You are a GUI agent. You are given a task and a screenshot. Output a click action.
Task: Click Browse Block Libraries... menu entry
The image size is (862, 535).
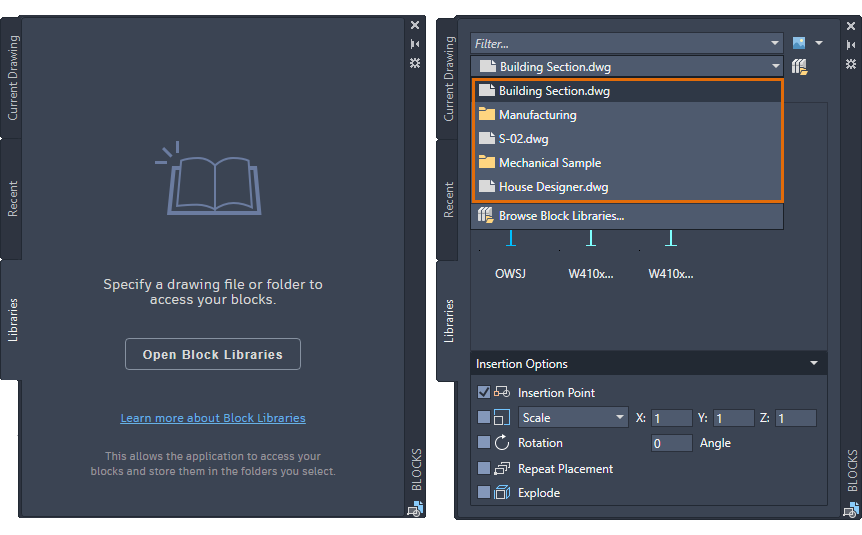[x=627, y=216]
